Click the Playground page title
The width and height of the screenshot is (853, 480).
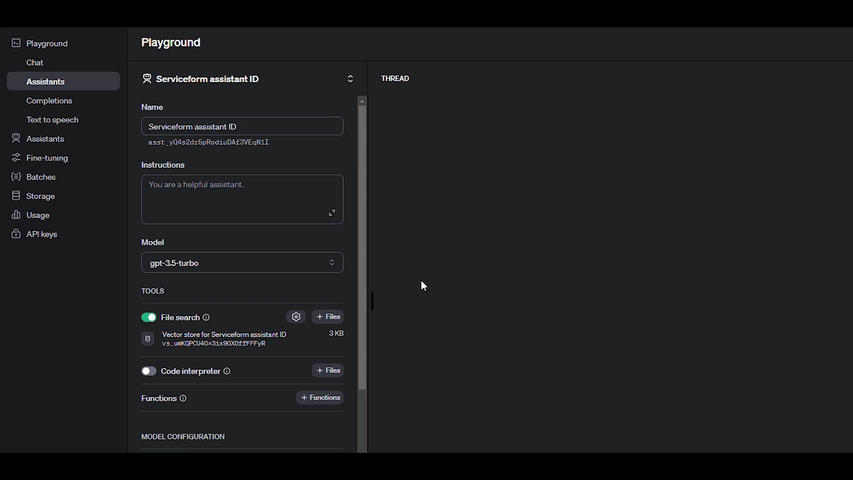click(171, 42)
